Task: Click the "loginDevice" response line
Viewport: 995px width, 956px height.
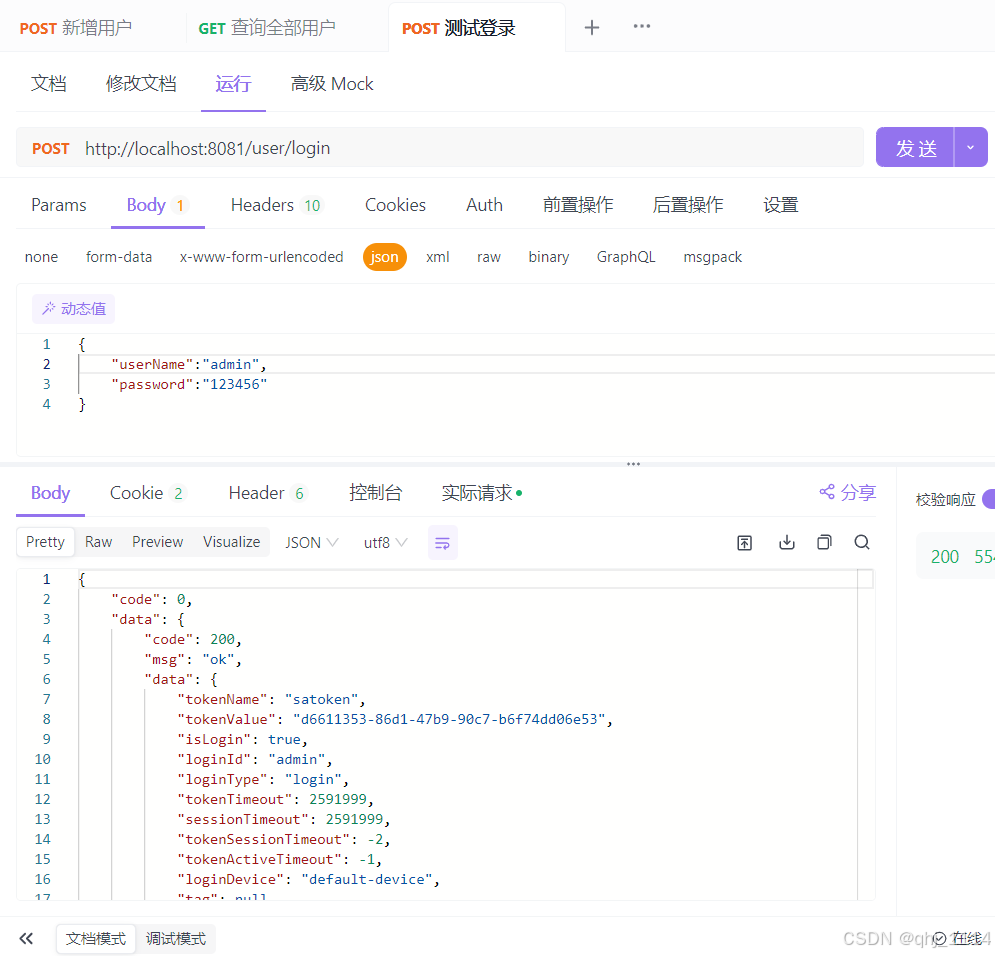Action: [308, 880]
